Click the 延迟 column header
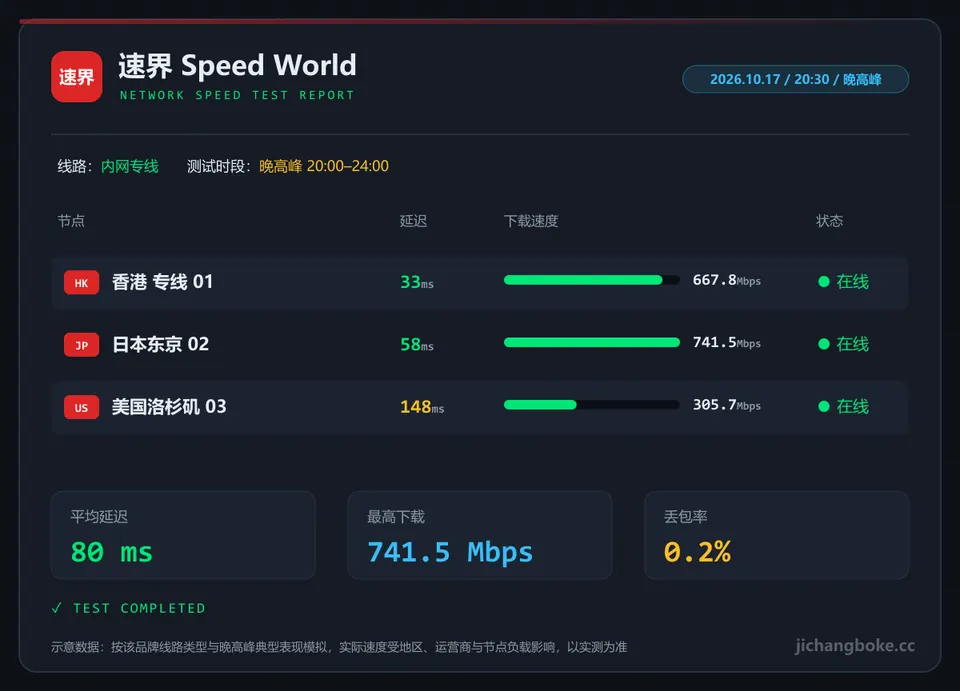960x691 pixels. pos(413,221)
